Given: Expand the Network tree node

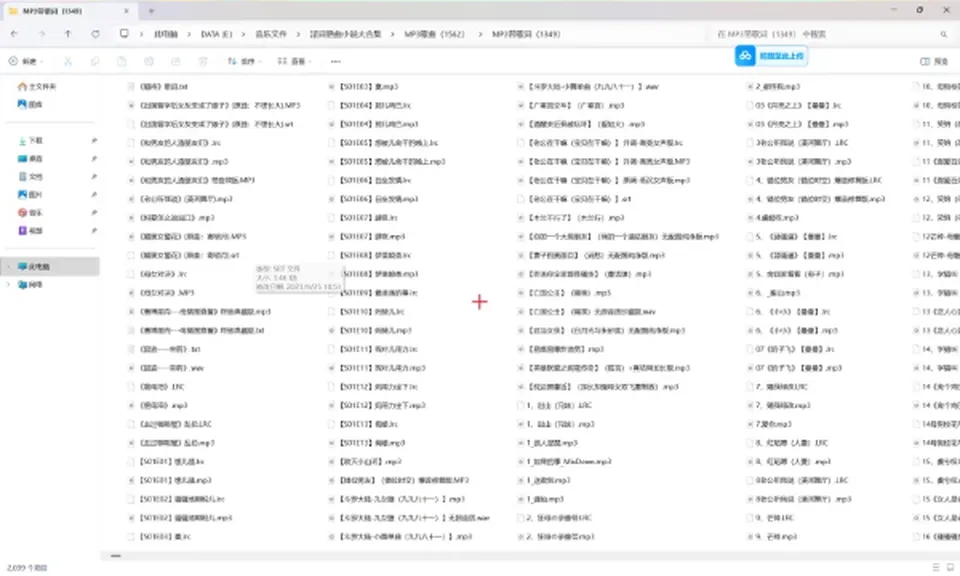Looking at the screenshot, I should [9, 285].
